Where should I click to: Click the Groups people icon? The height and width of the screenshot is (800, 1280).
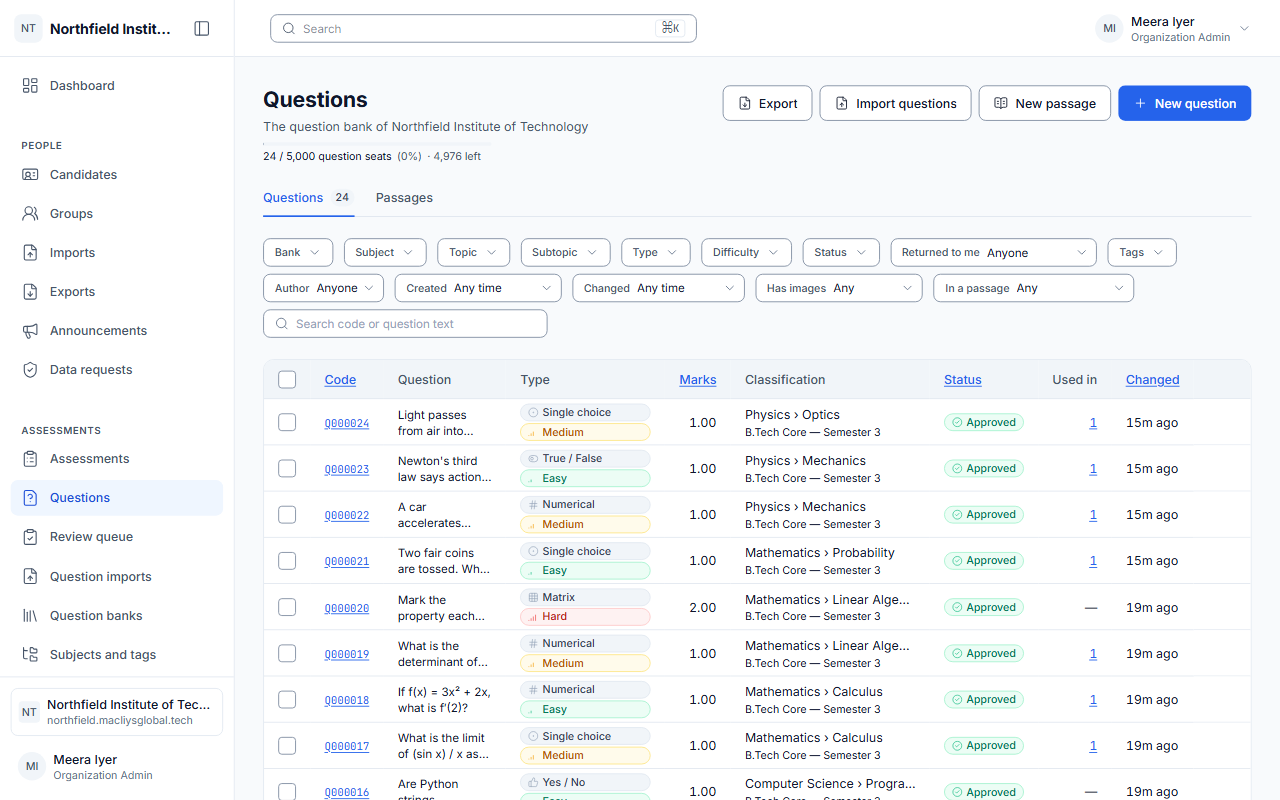coord(30,214)
